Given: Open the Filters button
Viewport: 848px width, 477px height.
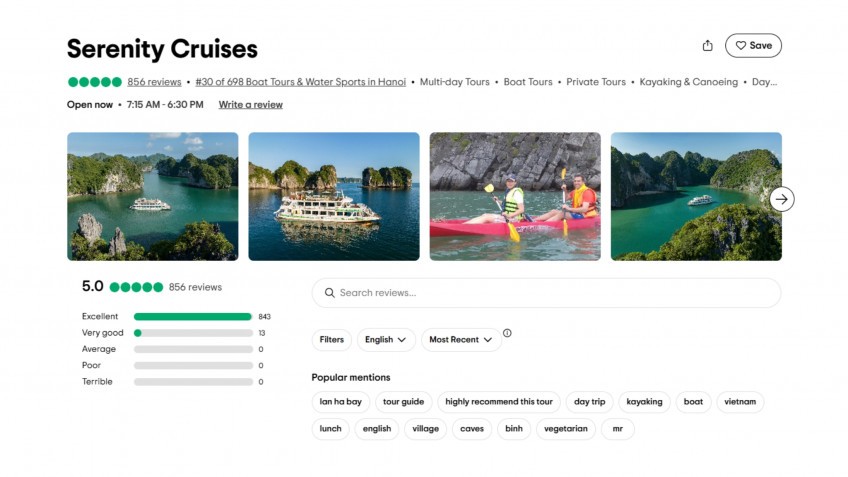Looking at the screenshot, I should (x=331, y=340).
